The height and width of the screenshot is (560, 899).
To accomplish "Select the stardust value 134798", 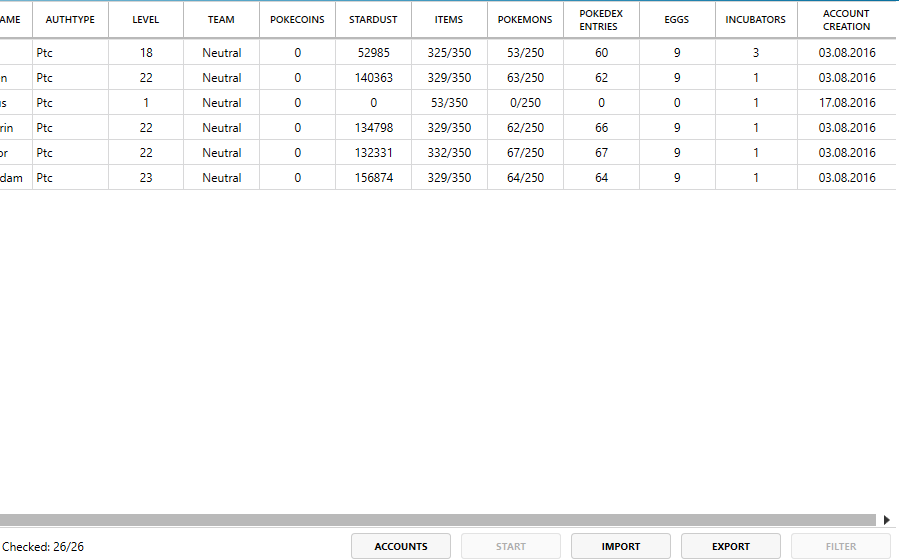I will pyautogui.click(x=373, y=128).
